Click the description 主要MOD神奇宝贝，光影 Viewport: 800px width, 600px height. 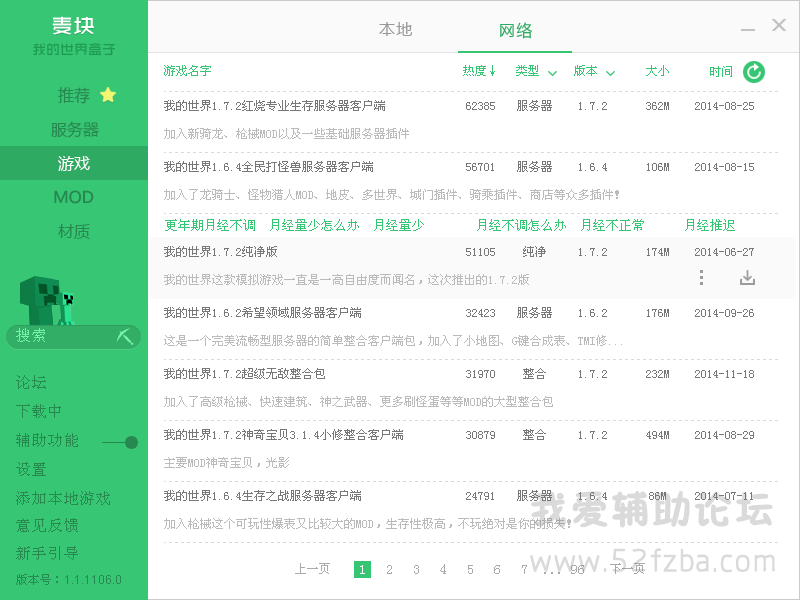point(226,463)
